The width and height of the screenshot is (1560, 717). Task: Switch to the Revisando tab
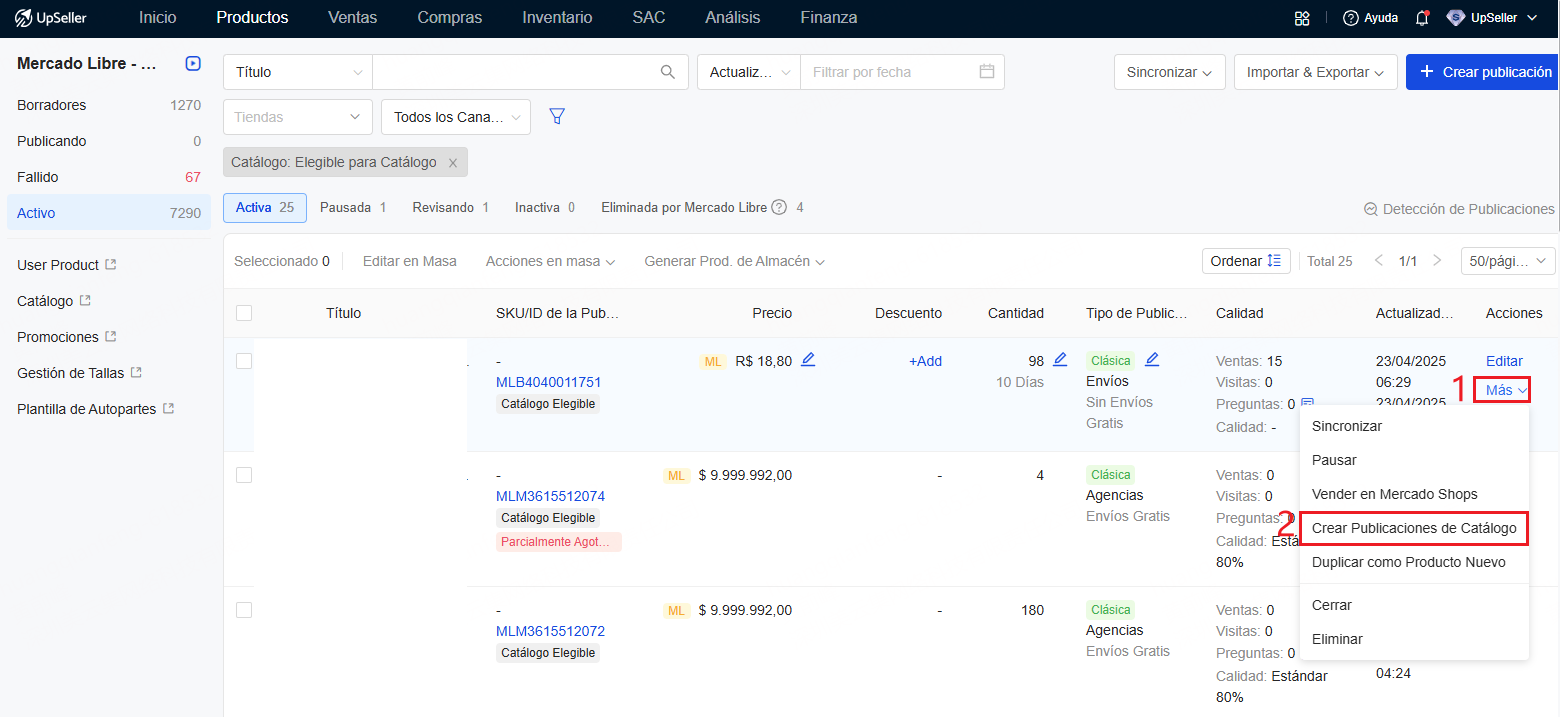point(451,207)
